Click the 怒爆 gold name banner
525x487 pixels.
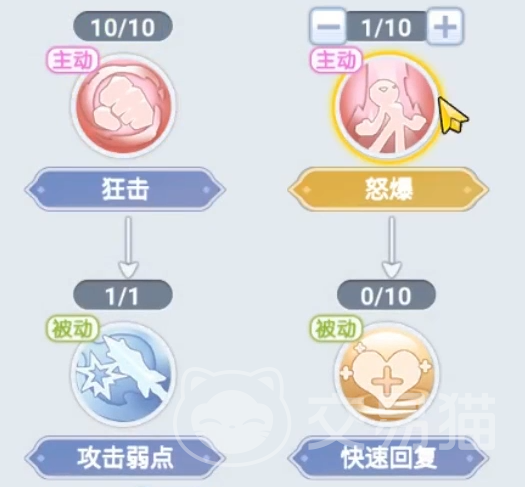pos(388,189)
